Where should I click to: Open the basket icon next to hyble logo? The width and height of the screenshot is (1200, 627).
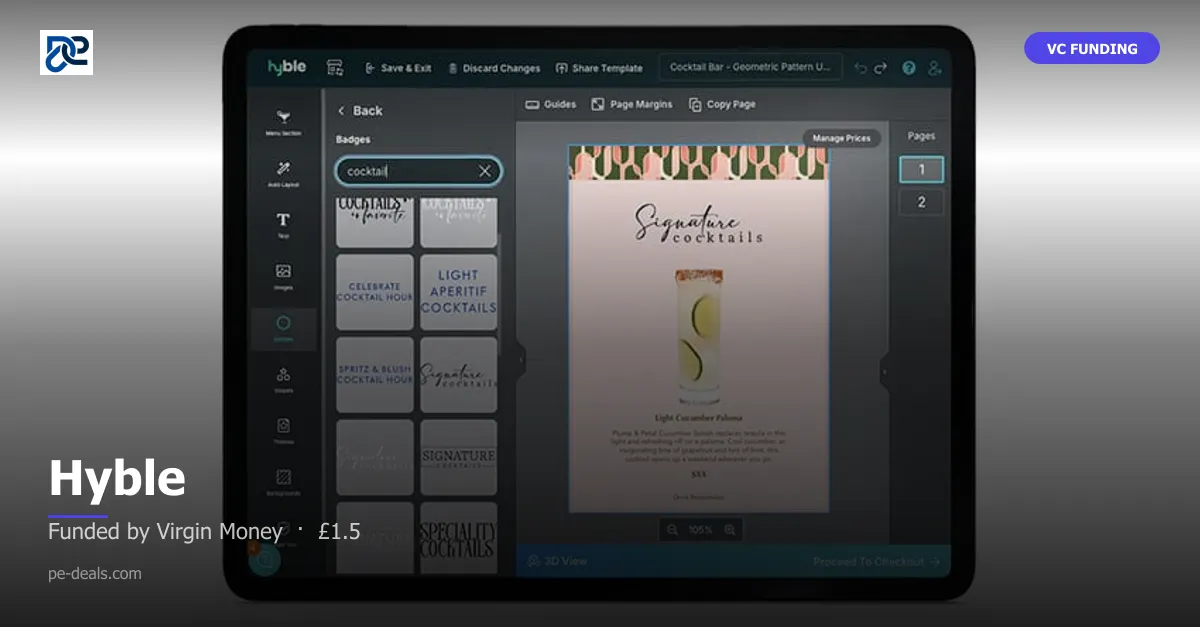point(335,68)
